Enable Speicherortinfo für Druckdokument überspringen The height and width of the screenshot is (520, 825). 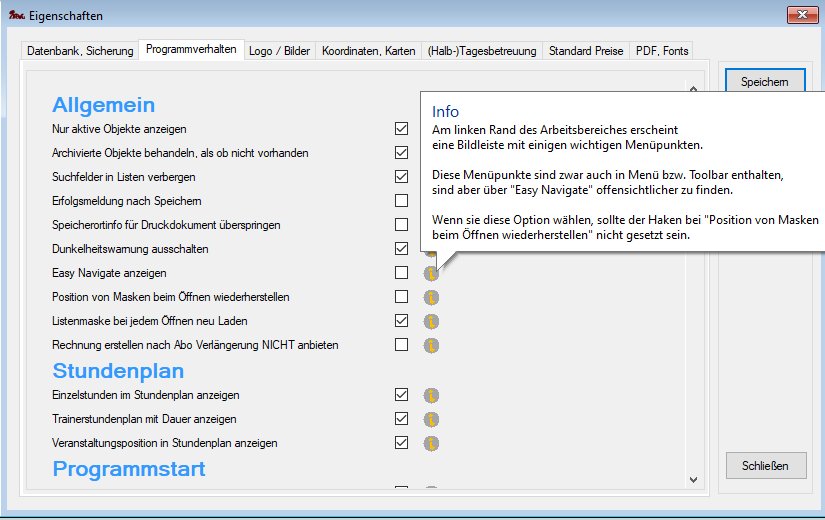tap(401, 225)
